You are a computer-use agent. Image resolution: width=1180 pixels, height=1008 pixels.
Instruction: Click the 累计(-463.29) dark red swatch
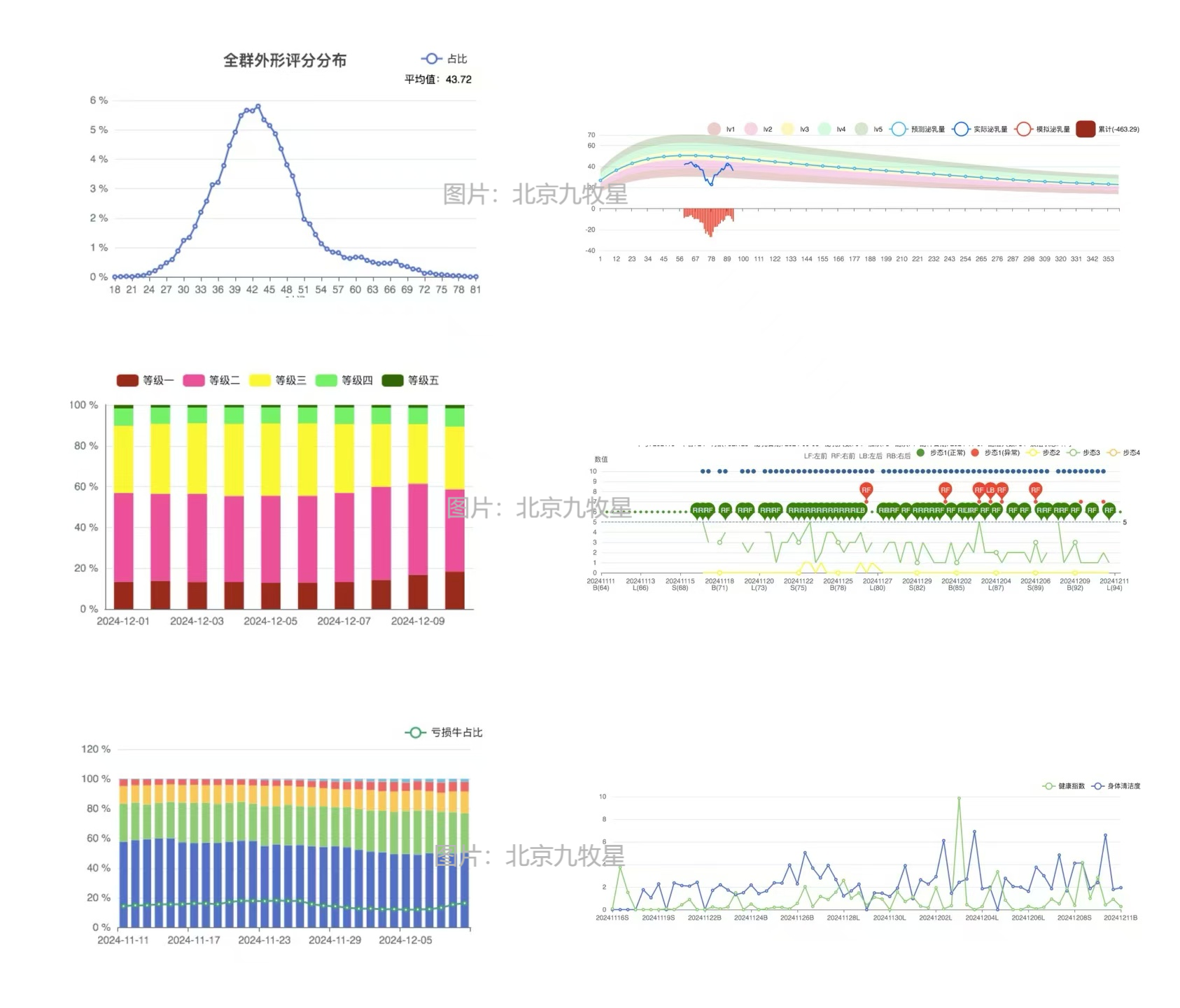(1085, 129)
